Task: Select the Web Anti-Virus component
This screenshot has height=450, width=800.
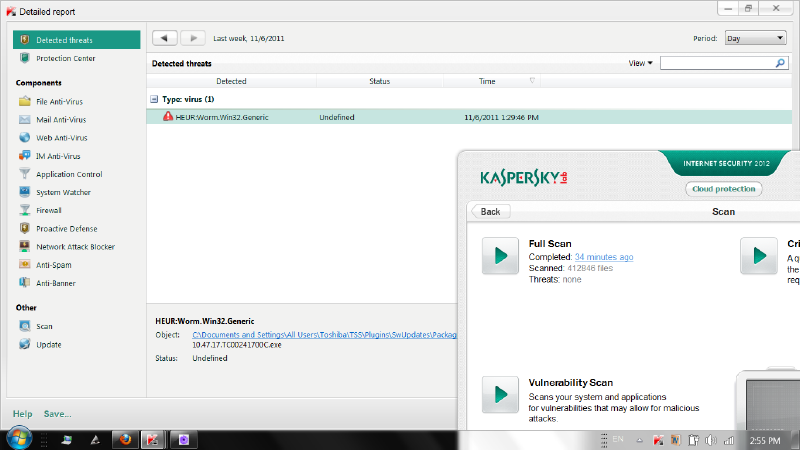Action: [x=61, y=138]
